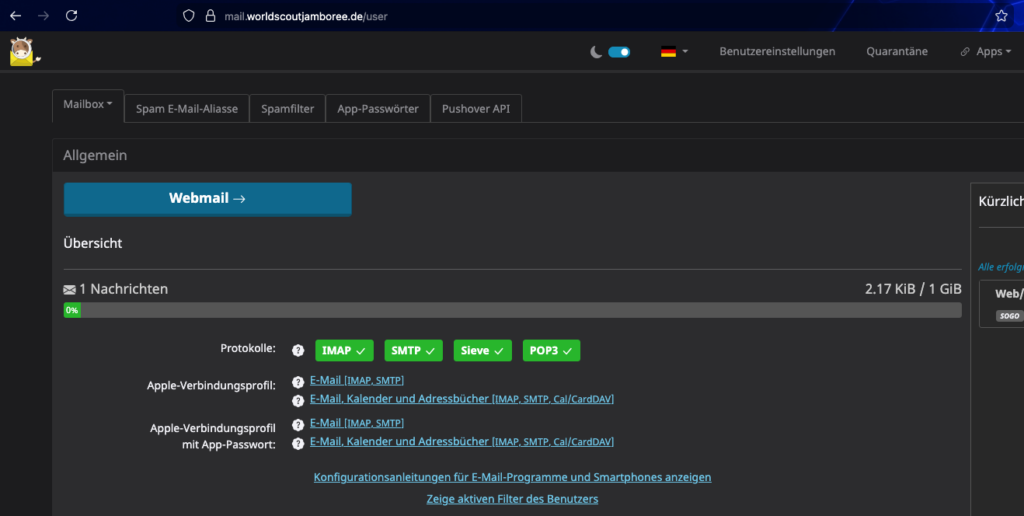This screenshot has height=516, width=1024.
Task: Click the browser reload icon
Action: 71,16
